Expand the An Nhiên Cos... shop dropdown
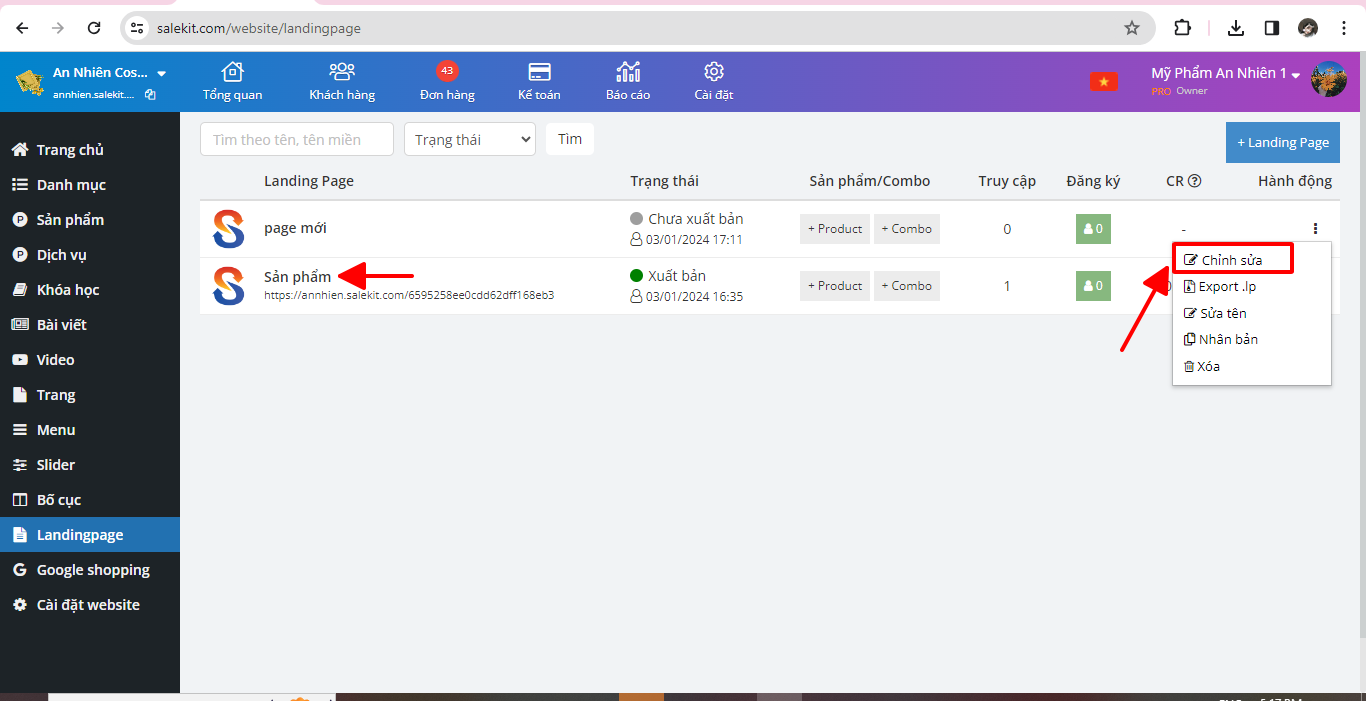The height and width of the screenshot is (701, 1366). click(x=162, y=73)
